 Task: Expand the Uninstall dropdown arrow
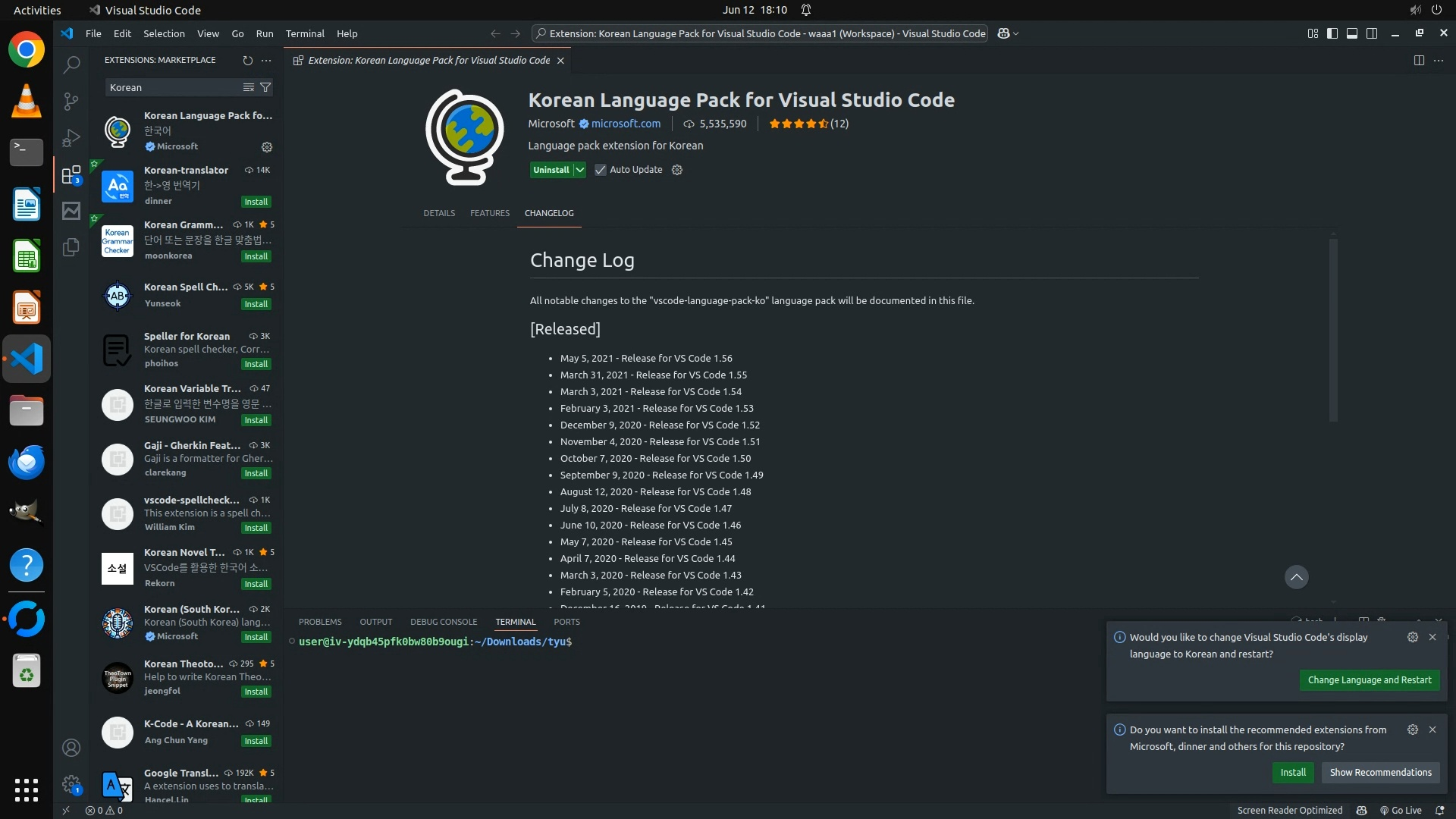(579, 170)
